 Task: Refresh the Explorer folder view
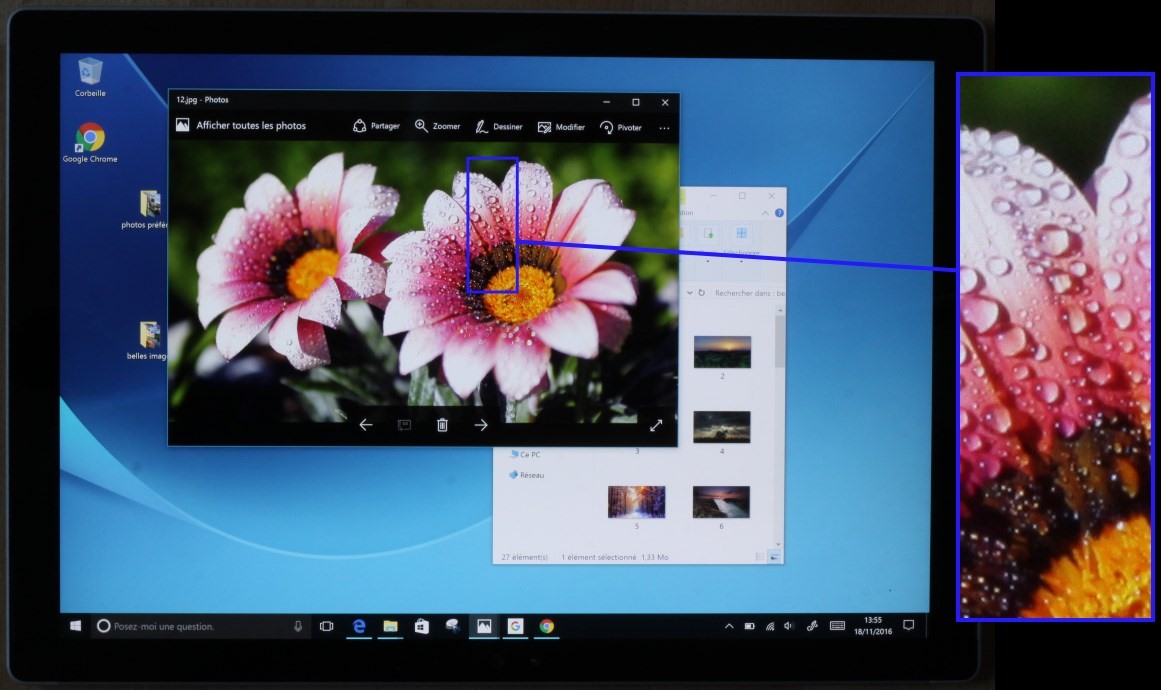tap(701, 293)
